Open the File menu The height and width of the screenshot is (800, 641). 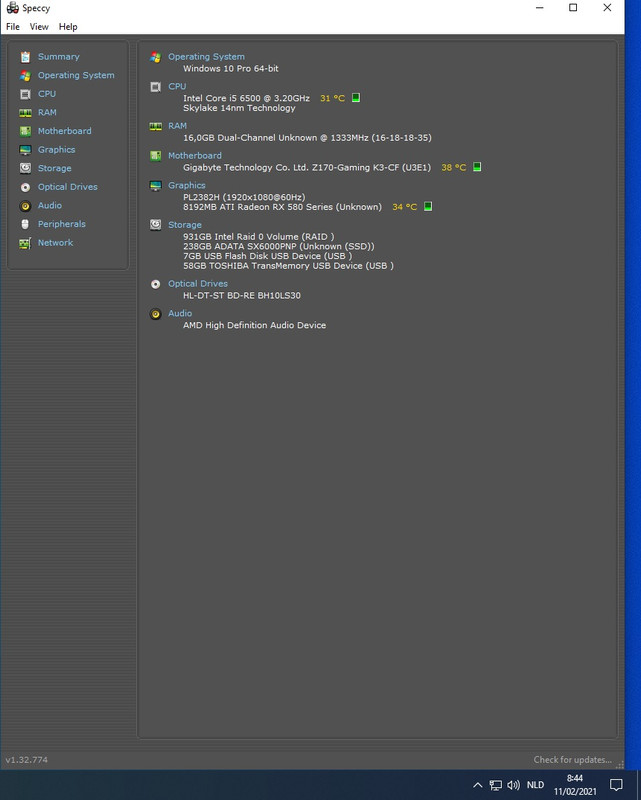(13, 27)
